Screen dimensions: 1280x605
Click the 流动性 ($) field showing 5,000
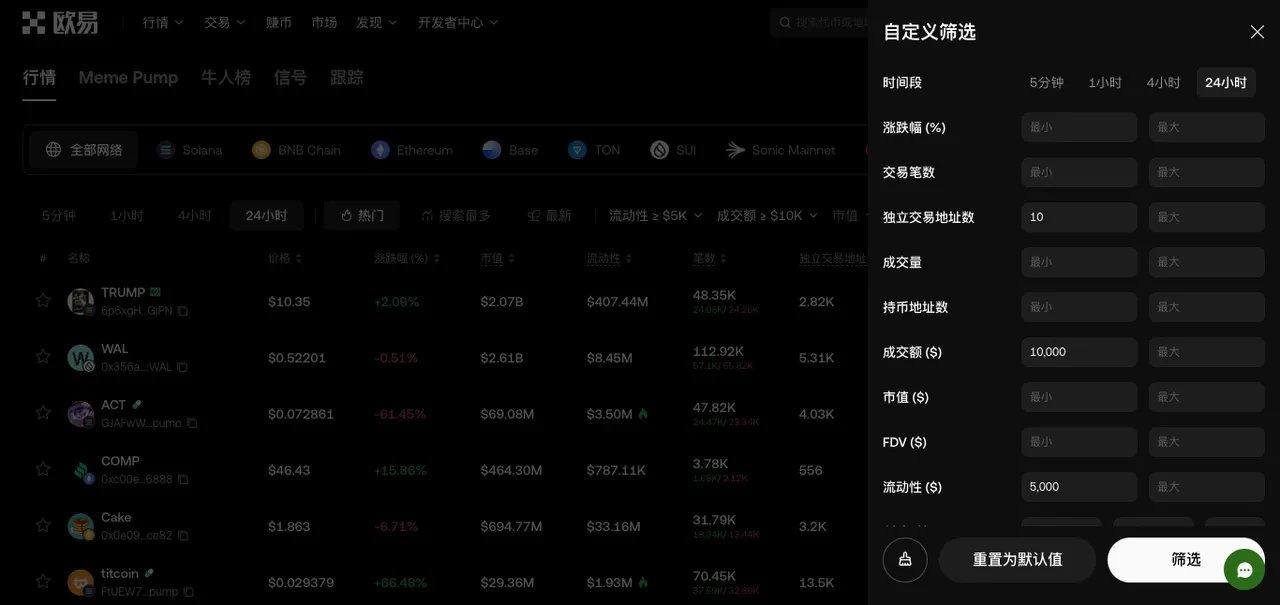click(x=1079, y=487)
